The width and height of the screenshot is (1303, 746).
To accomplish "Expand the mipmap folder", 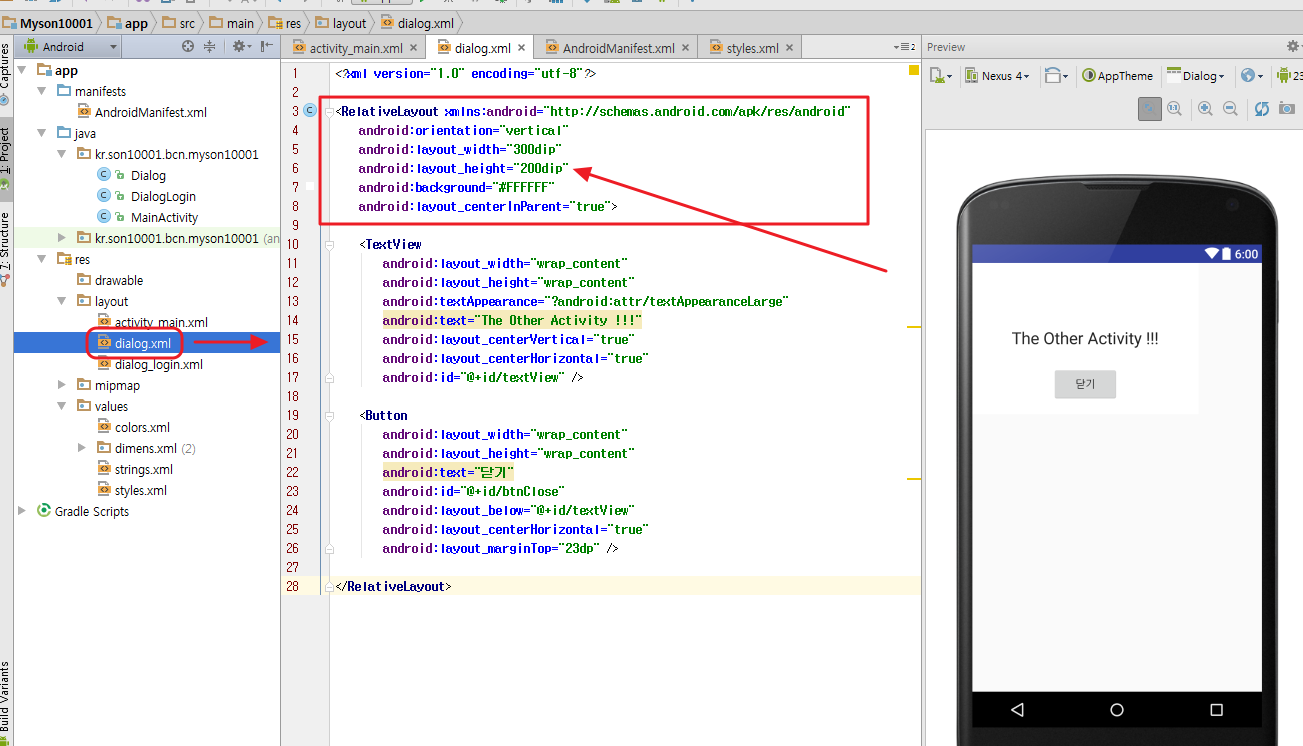I will pos(62,385).
